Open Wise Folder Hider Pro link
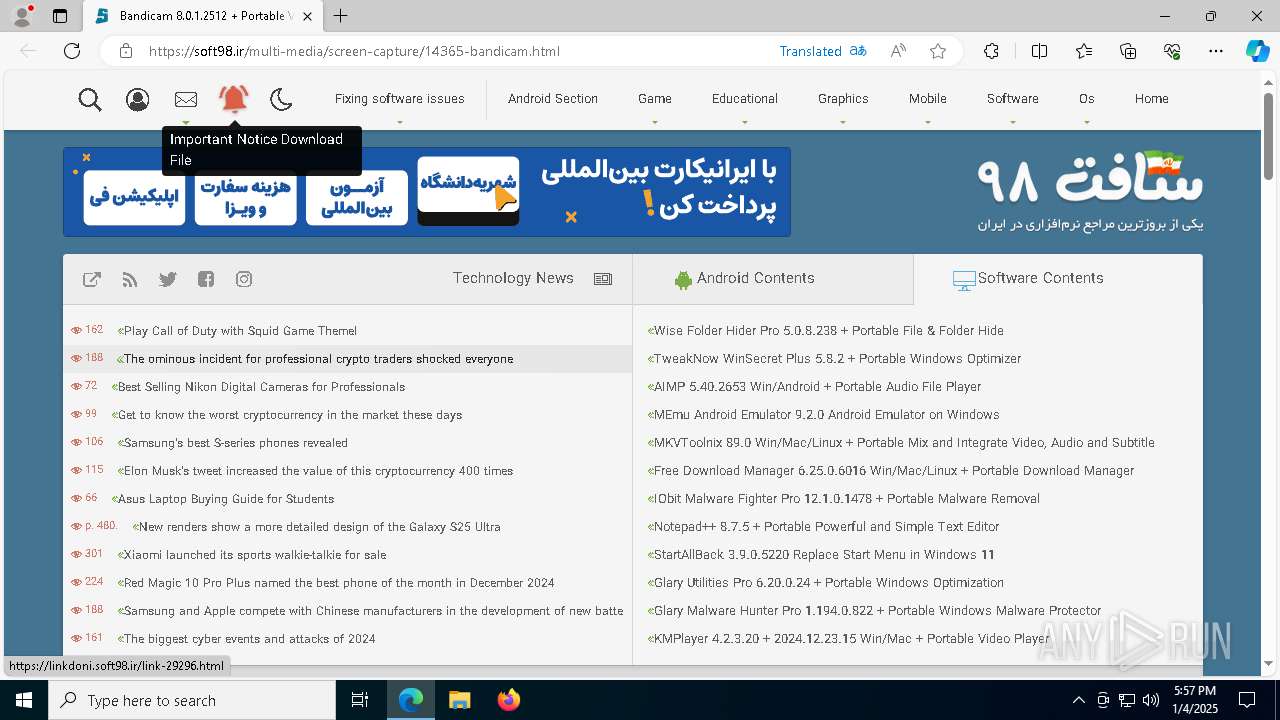 pos(828,331)
